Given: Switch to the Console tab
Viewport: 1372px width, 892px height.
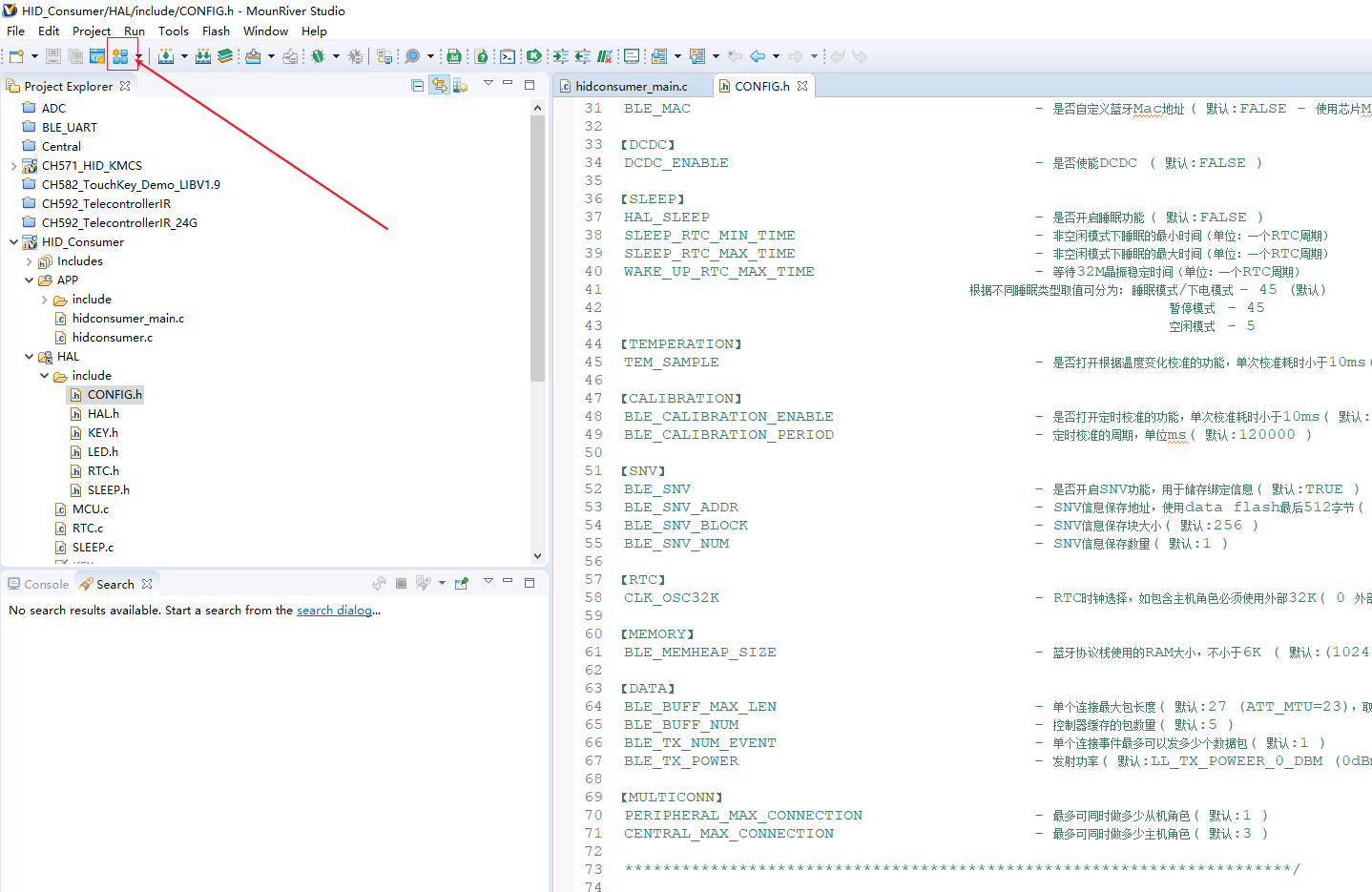Looking at the screenshot, I should [x=38, y=584].
